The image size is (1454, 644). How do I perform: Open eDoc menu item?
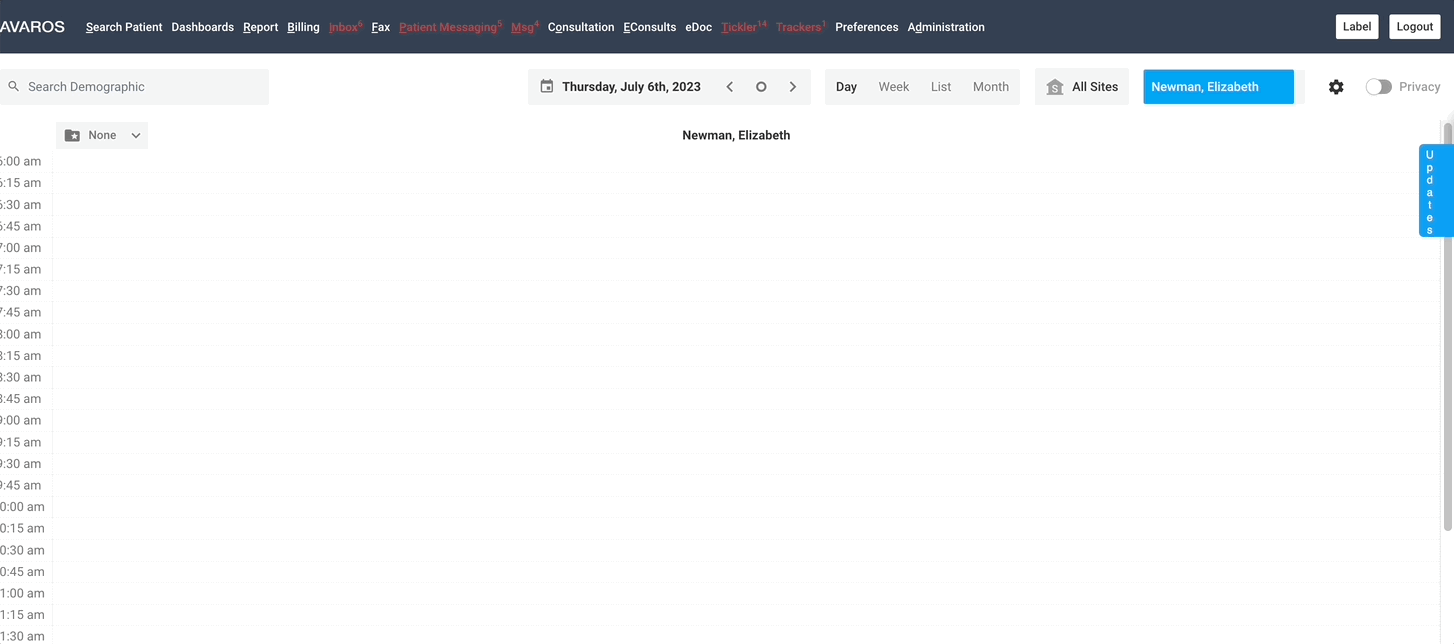(699, 27)
